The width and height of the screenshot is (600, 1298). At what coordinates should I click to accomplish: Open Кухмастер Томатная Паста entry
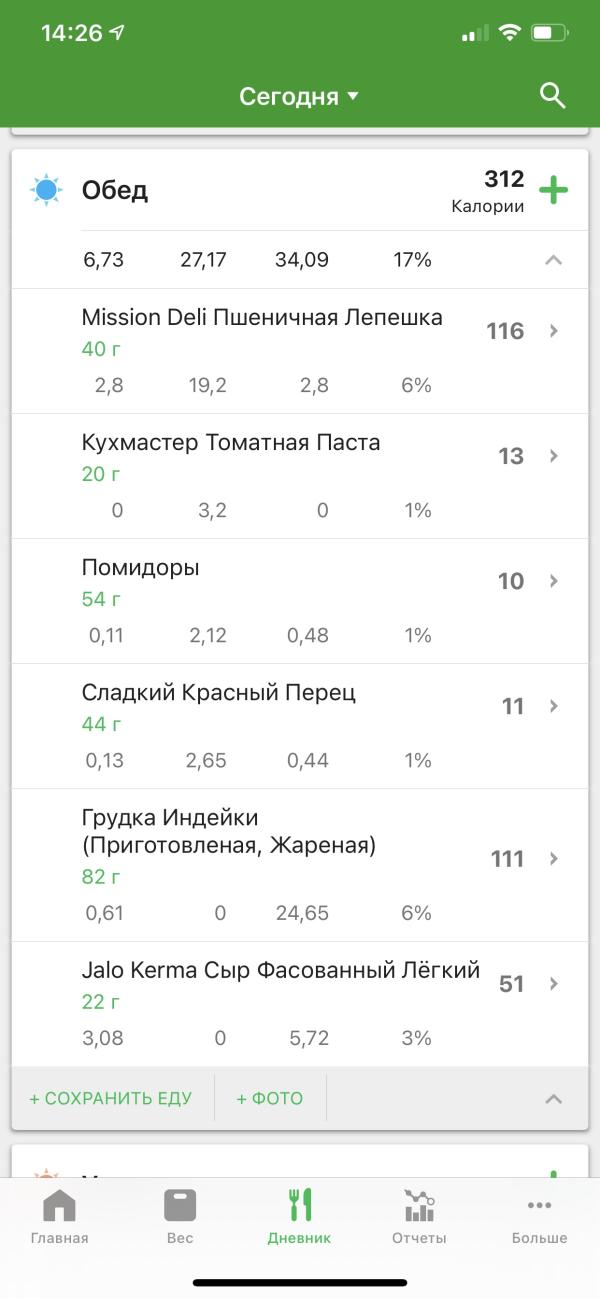pyautogui.click(x=300, y=476)
